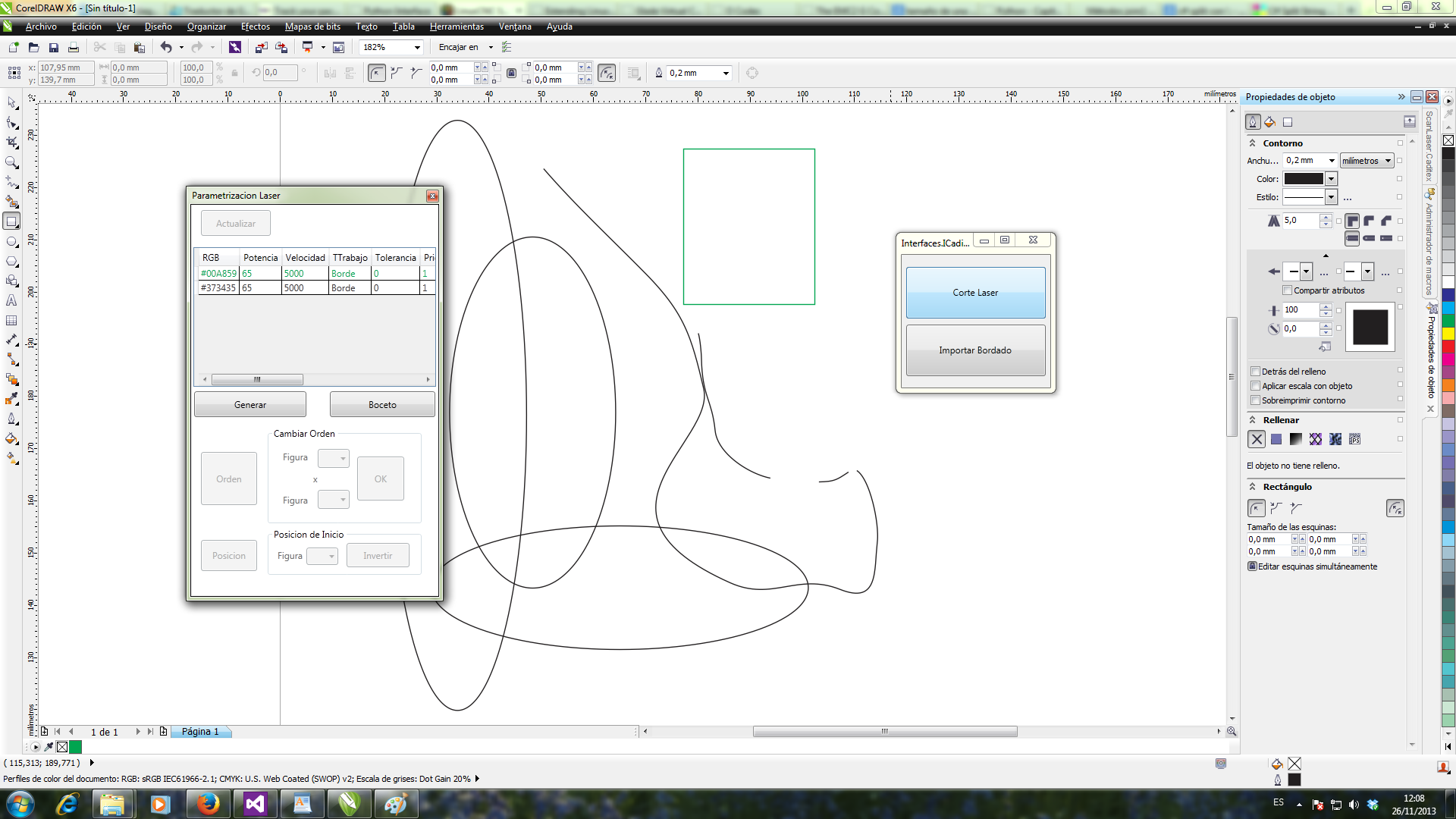Viewport: 1456px width, 819px height.
Task: Click the Save disk icon
Action: 54,47
